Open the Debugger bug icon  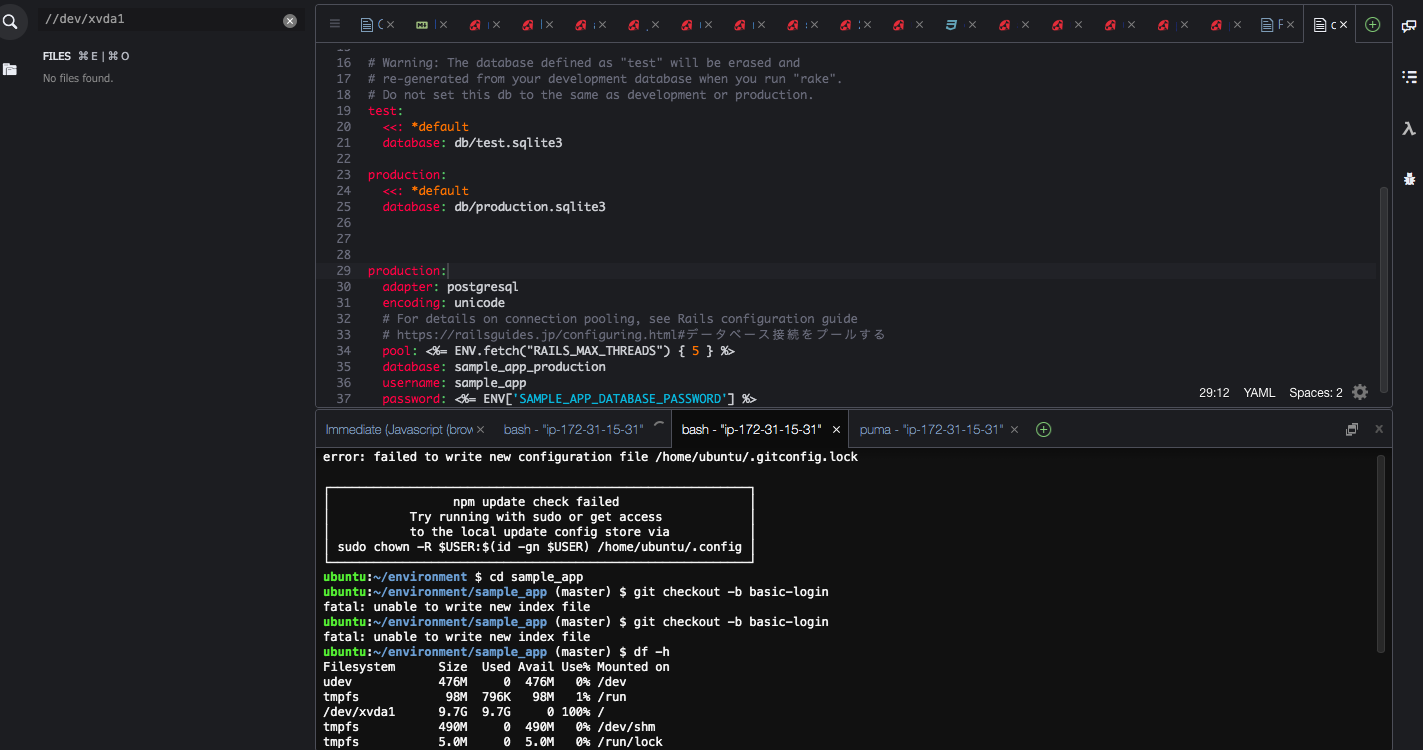pos(1409,179)
